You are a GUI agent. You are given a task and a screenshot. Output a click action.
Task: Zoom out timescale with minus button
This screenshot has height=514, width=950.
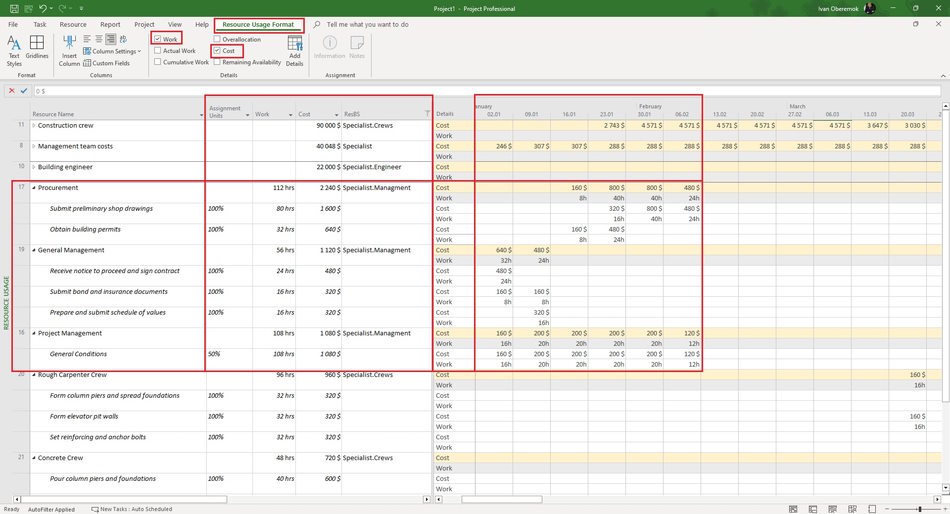888,509
